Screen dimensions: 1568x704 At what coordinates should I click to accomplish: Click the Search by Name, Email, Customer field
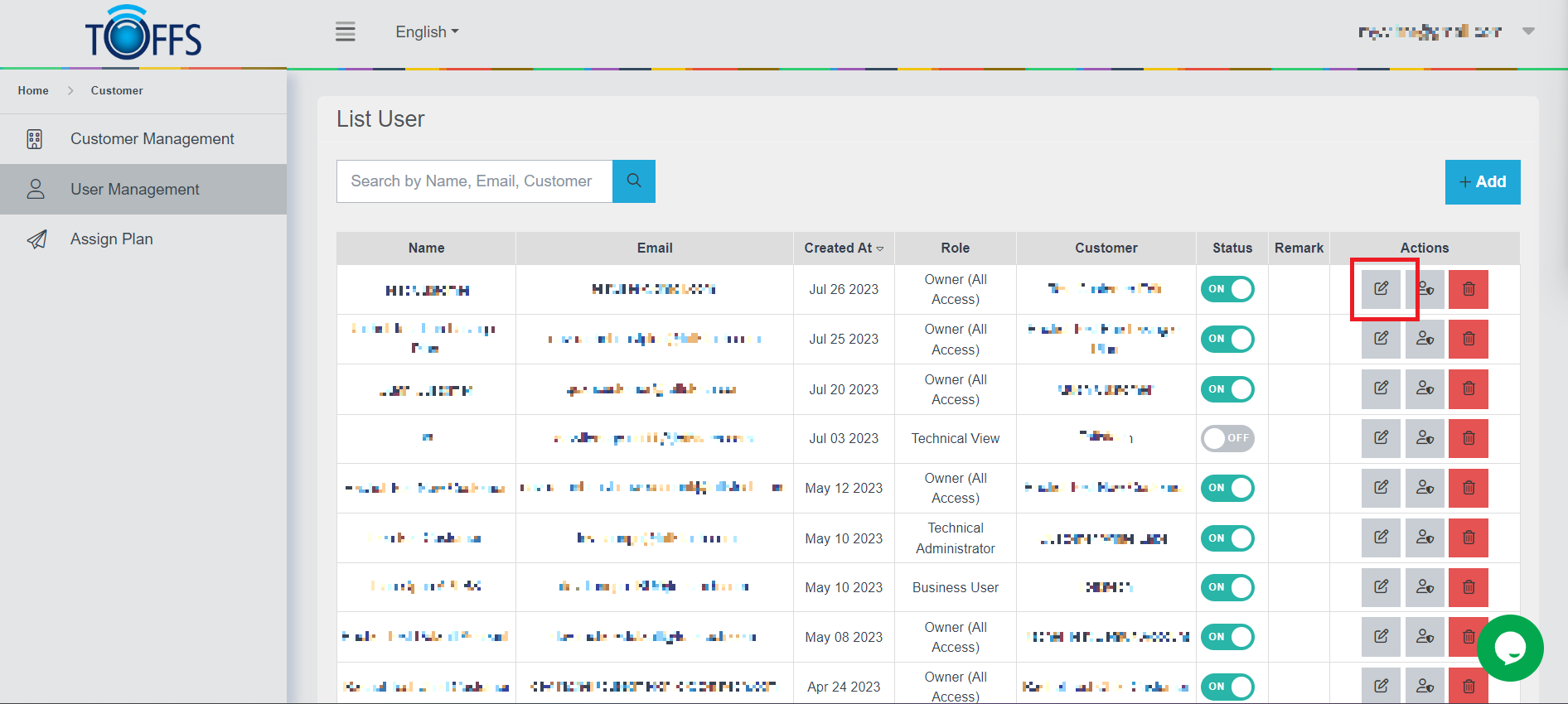[x=474, y=181]
